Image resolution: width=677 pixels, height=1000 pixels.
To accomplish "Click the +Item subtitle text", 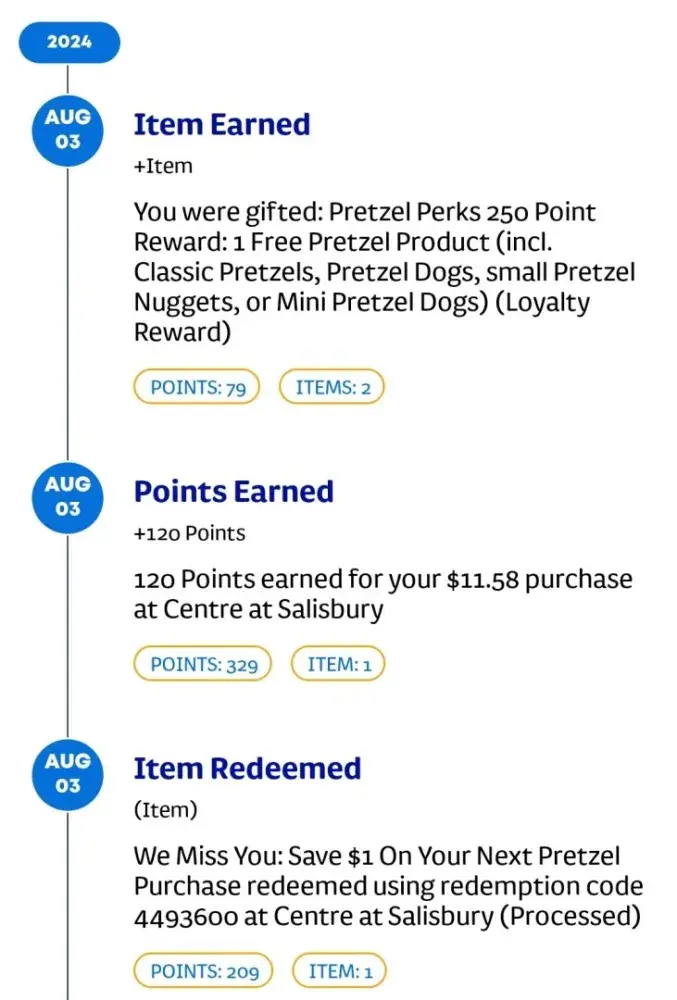I will (x=163, y=167).
